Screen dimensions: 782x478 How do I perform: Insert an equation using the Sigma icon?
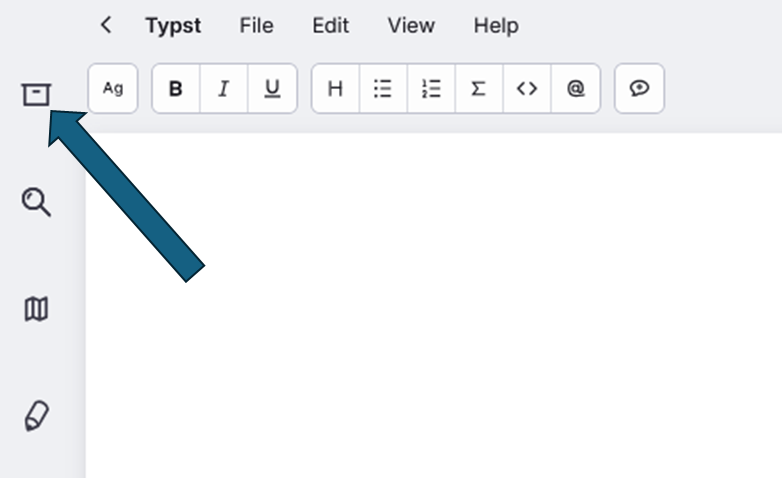[x=479, y=89]
